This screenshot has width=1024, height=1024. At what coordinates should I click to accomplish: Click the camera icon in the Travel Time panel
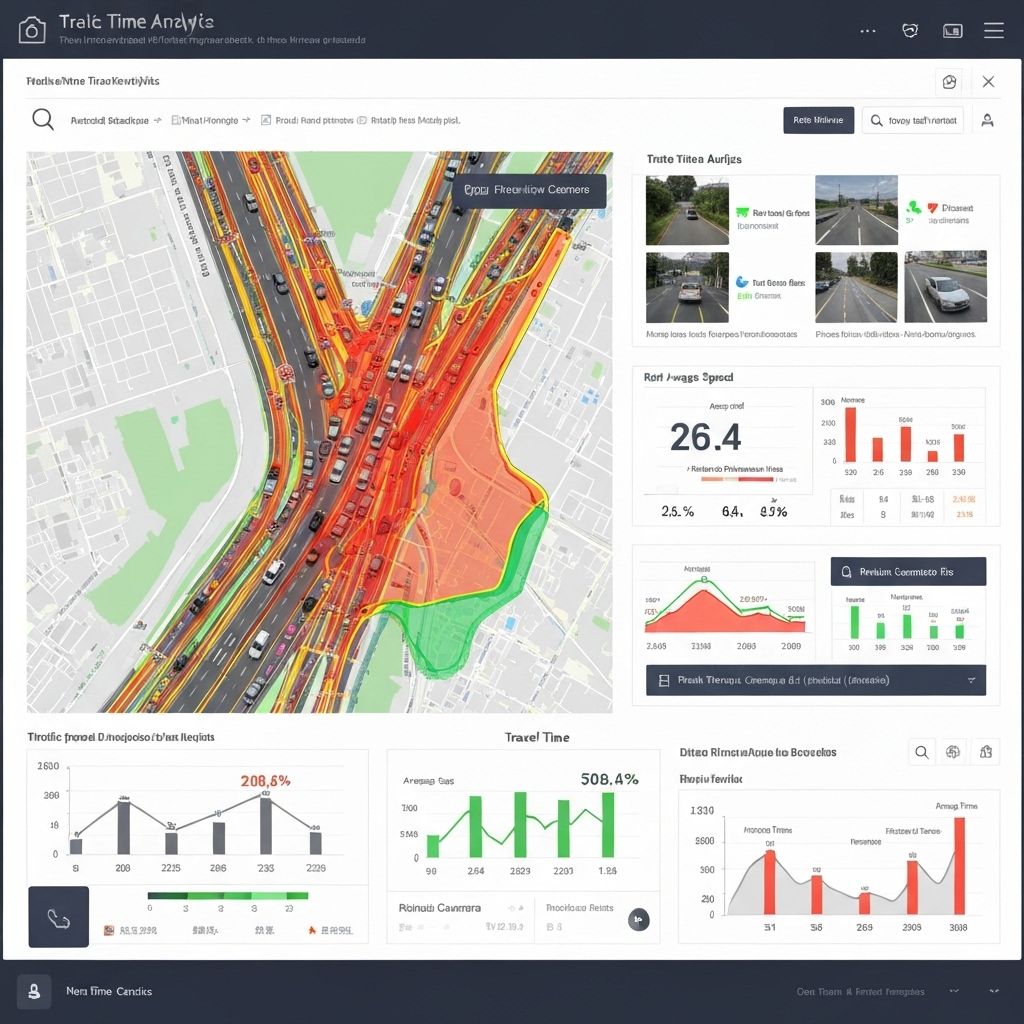click(639, 919)
